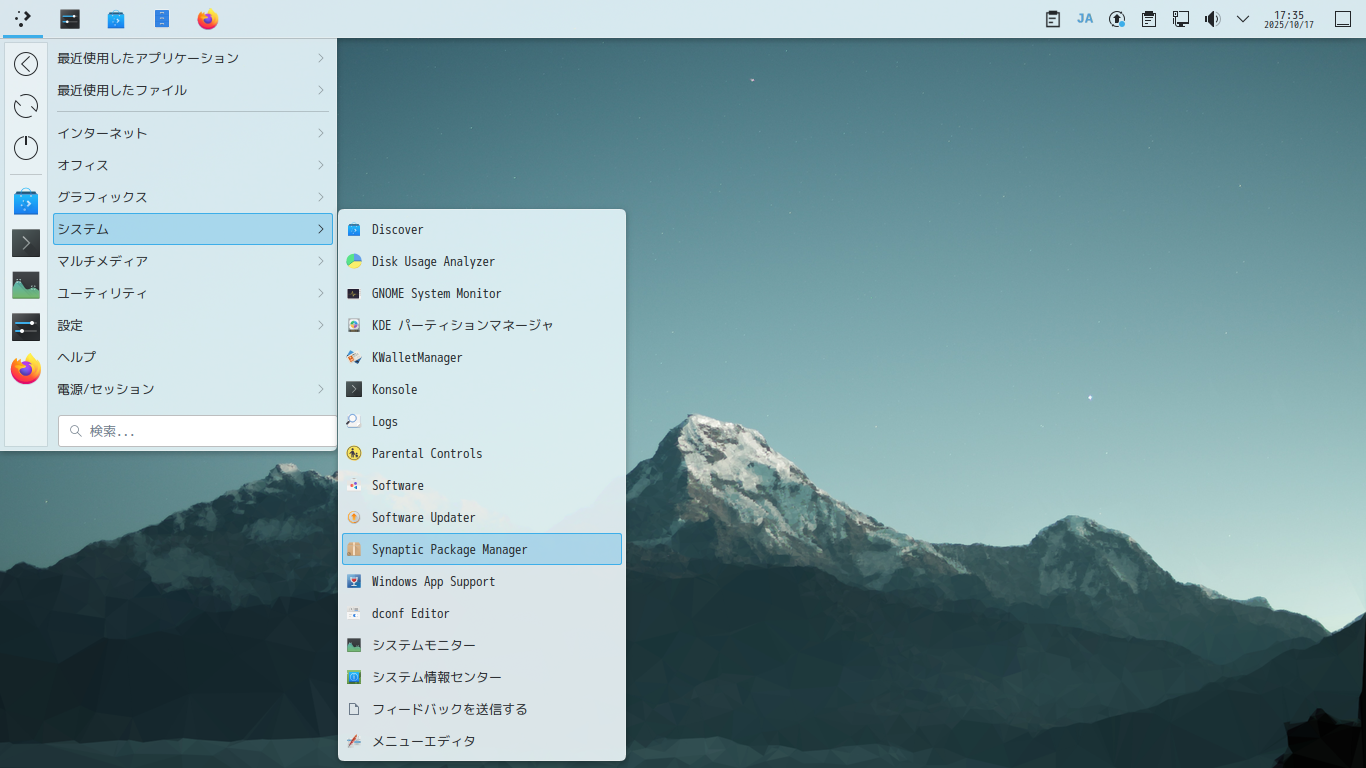Open the Logs application
1366x768 pixels.
coord(482,422)
